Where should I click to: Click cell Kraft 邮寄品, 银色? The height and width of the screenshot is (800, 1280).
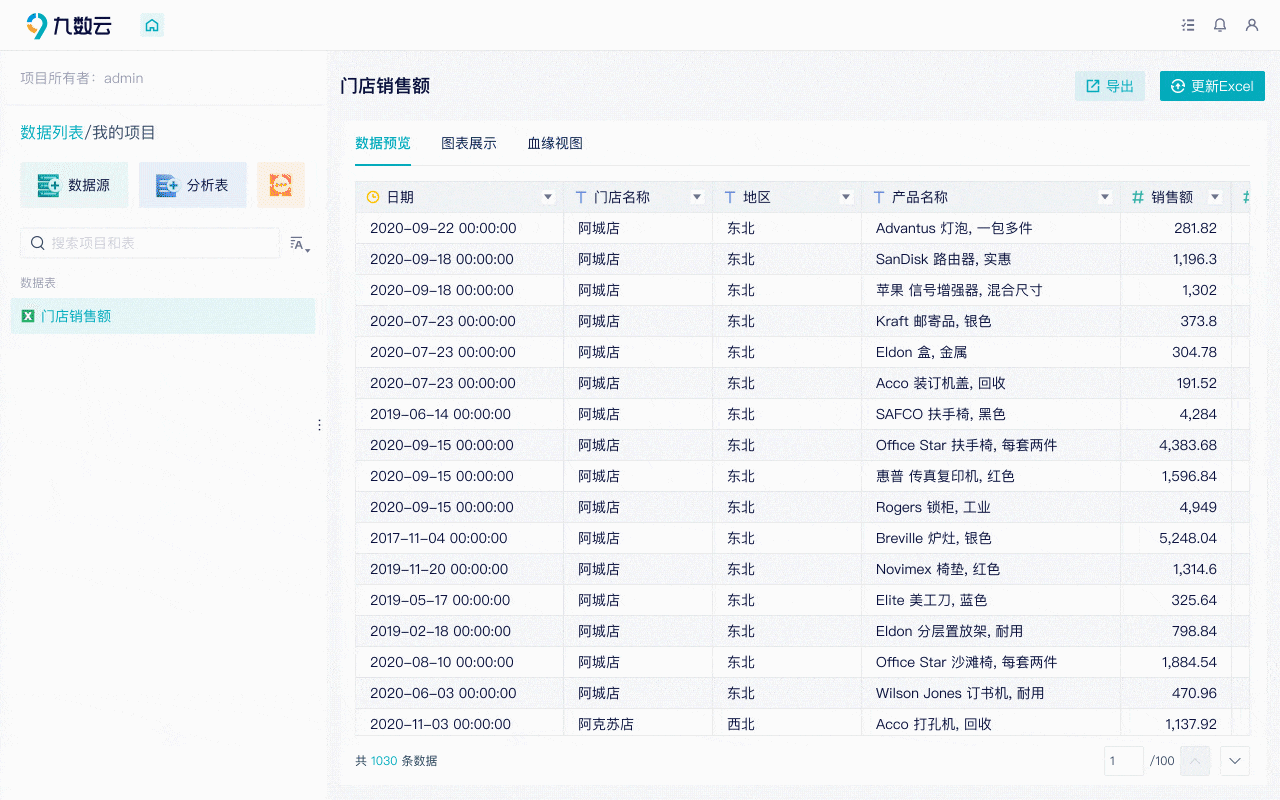click(x=990, y=321)
